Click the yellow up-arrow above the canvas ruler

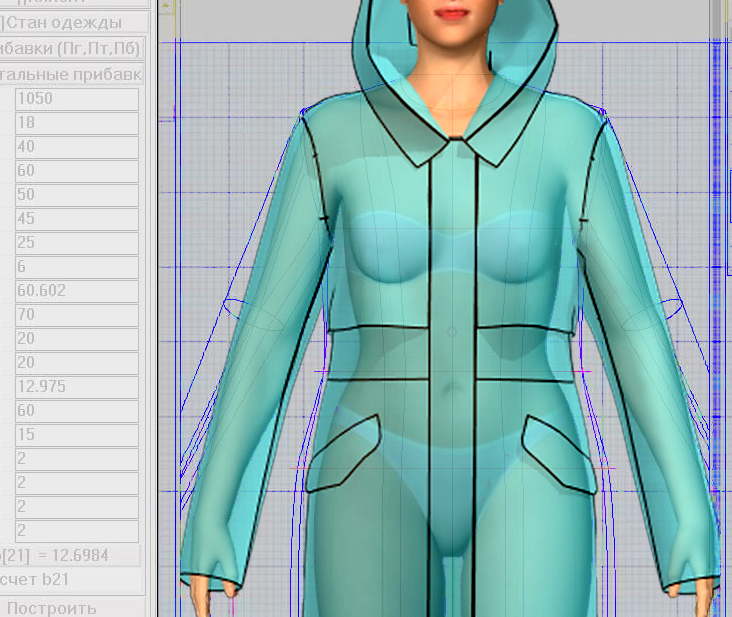click(166, 6)
